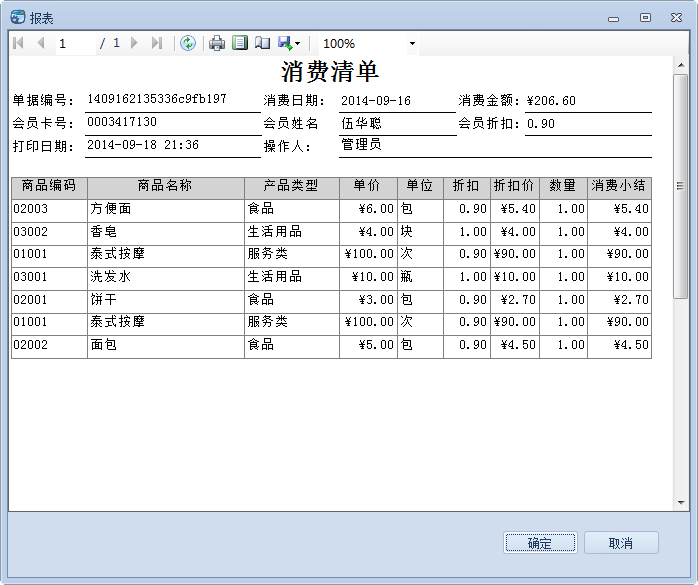698x585 pixels.
Task: Maximize the 报表 window
Action: coord(645,18)
